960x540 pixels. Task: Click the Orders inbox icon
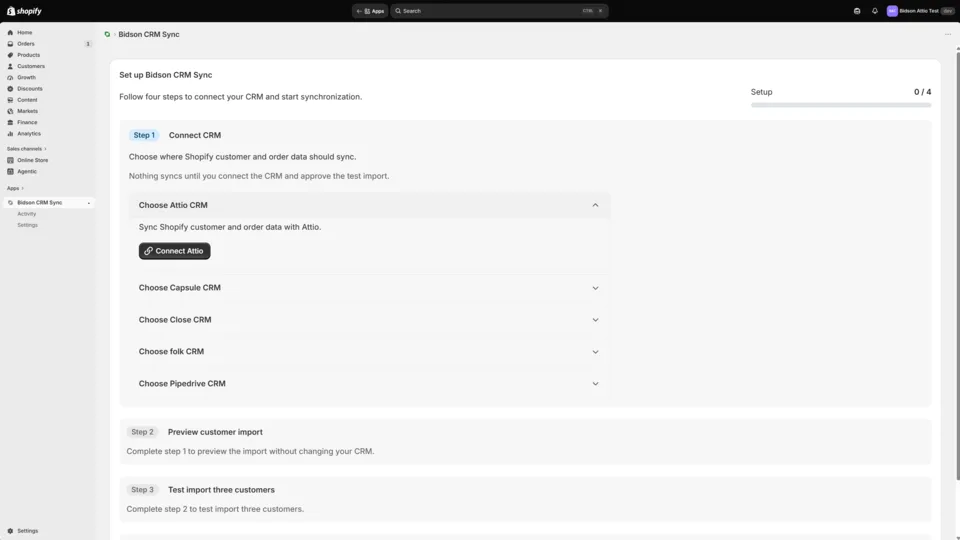tap(10, 44)
